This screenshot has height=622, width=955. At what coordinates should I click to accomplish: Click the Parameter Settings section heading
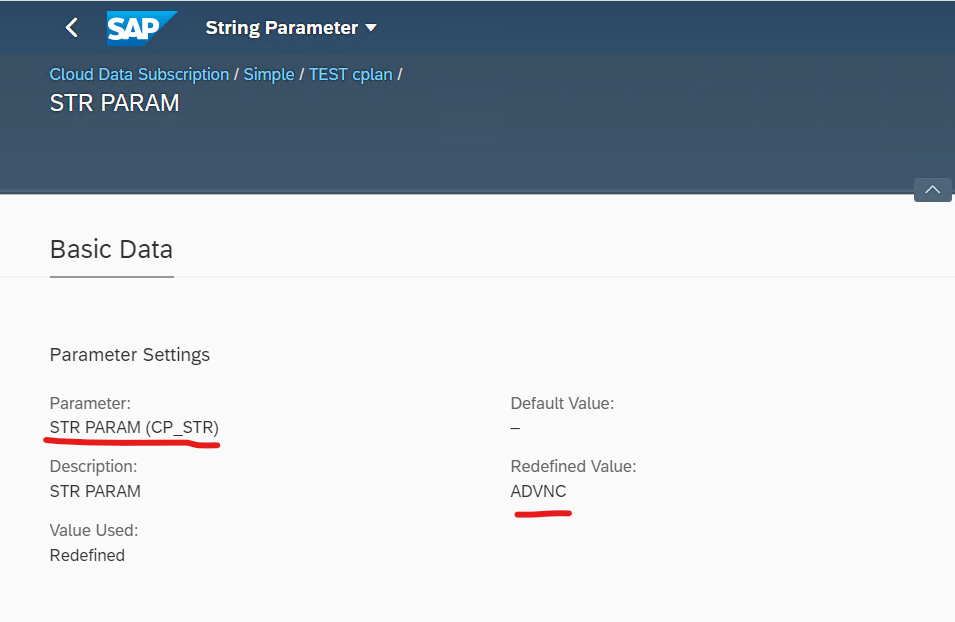130,355
